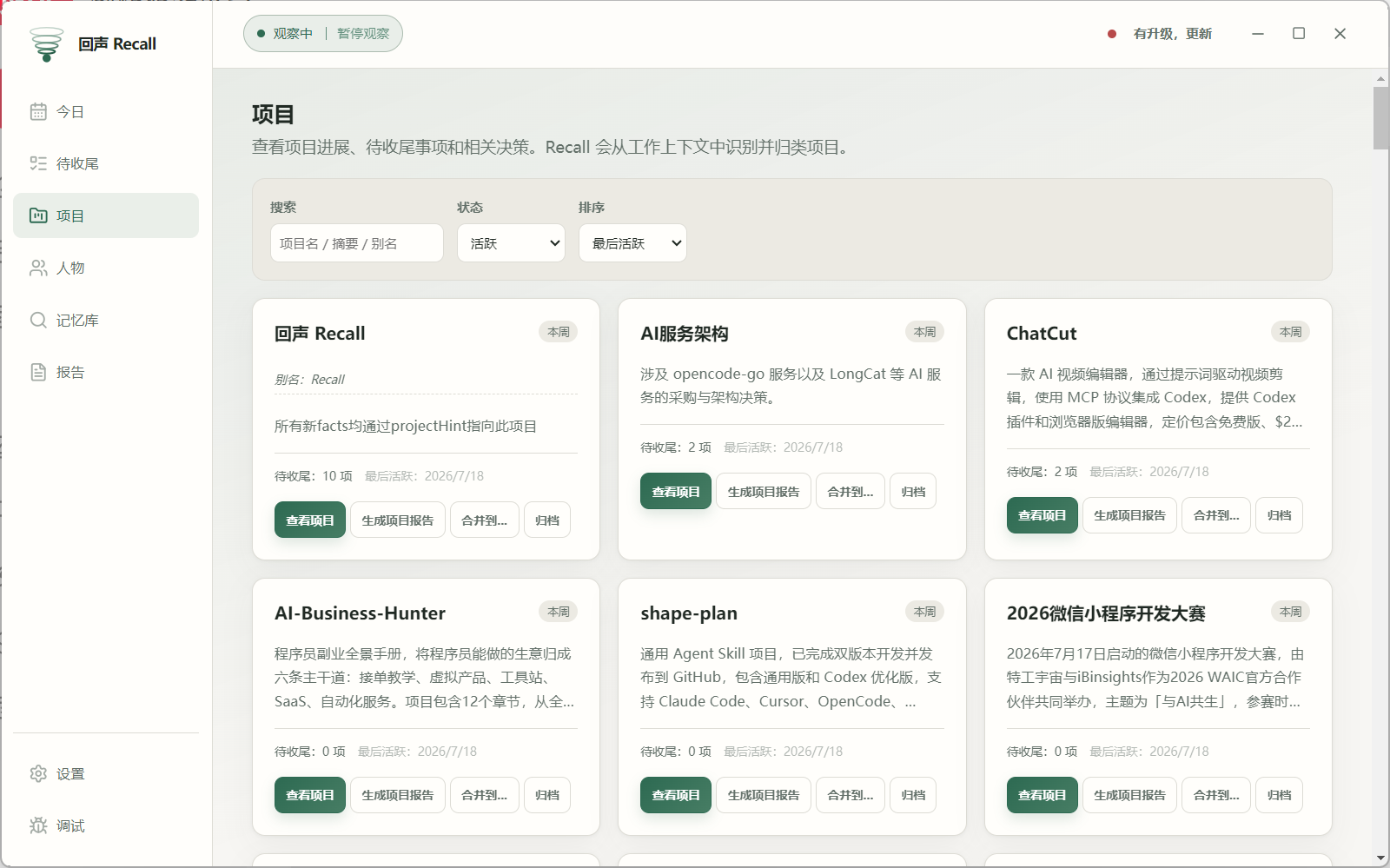Image resolution: width=1390 pixels, height=868 pixels.
Task: Click the bug icon beside 调试
Action: point(38,825)
